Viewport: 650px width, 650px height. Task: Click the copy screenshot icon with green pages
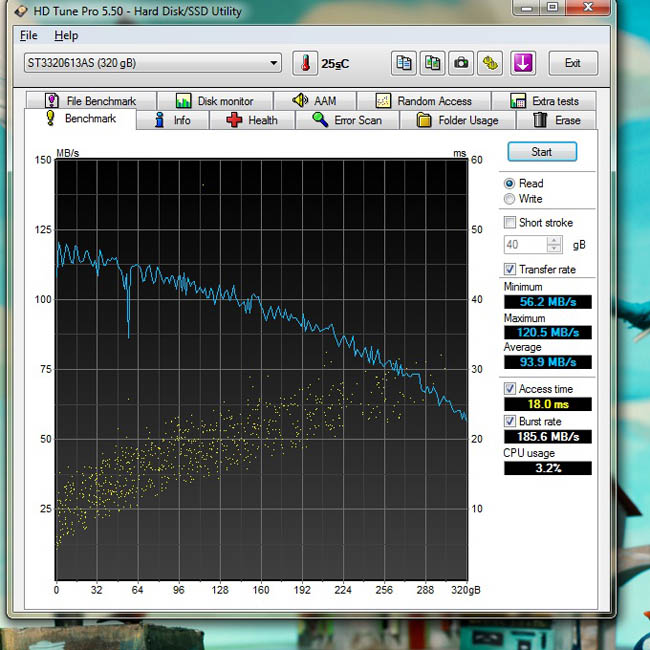(x=432, y=63)
